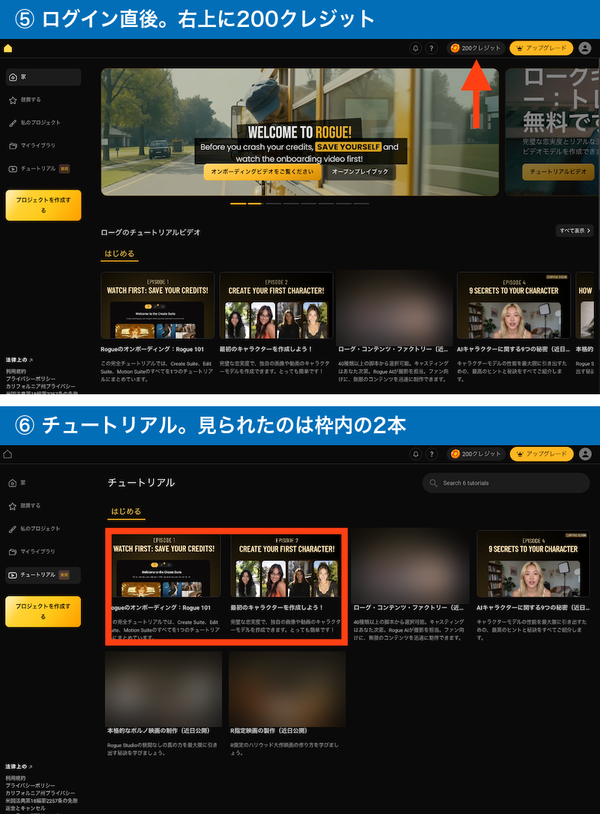Open Episode 2 thumbnail on the tutorials page
Screen dimensions: 600x814
click(x=287, y=564)
